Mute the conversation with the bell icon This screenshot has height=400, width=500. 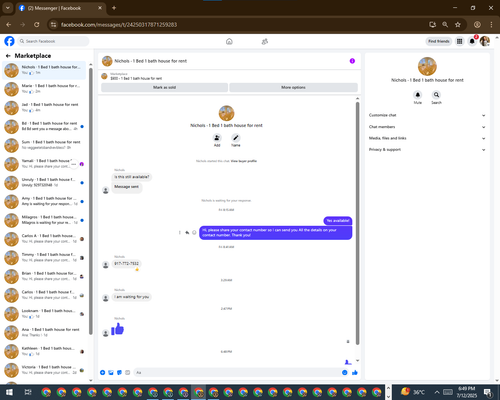pyautogui.click(x=418, y=95)
